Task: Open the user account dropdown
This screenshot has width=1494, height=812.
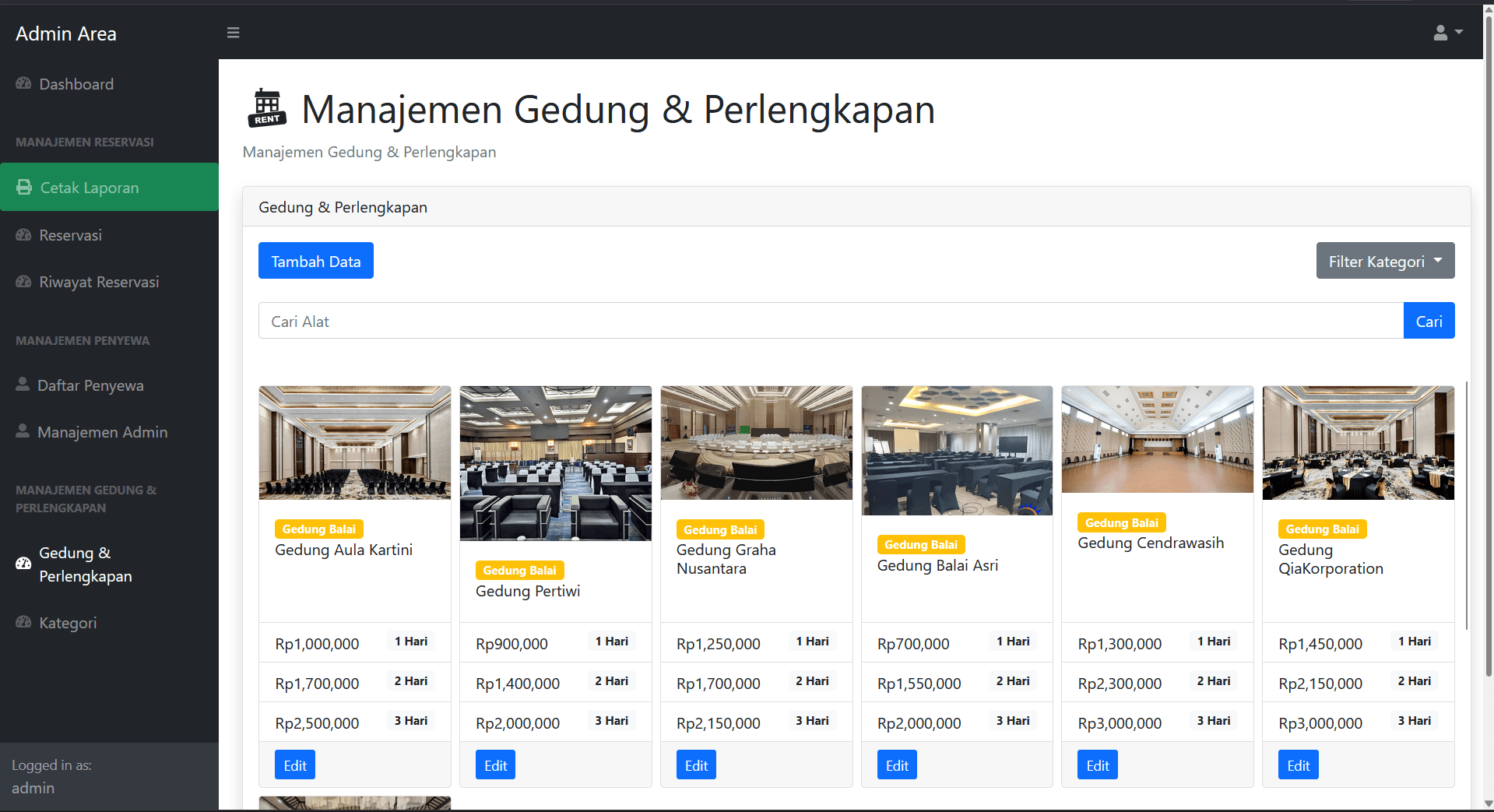Action: (x=1448, y=33)
